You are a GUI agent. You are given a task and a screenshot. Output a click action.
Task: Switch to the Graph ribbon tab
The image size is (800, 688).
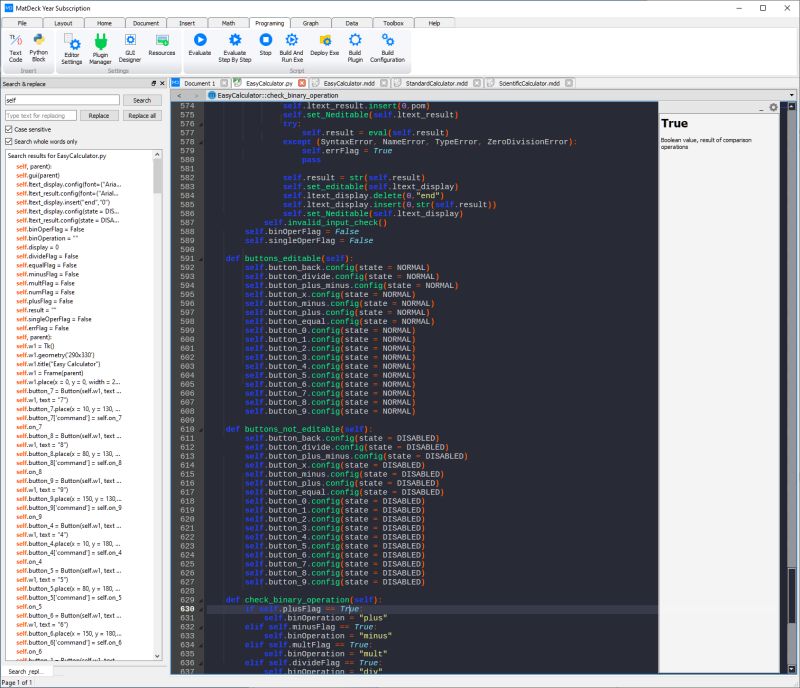point(312,22)
